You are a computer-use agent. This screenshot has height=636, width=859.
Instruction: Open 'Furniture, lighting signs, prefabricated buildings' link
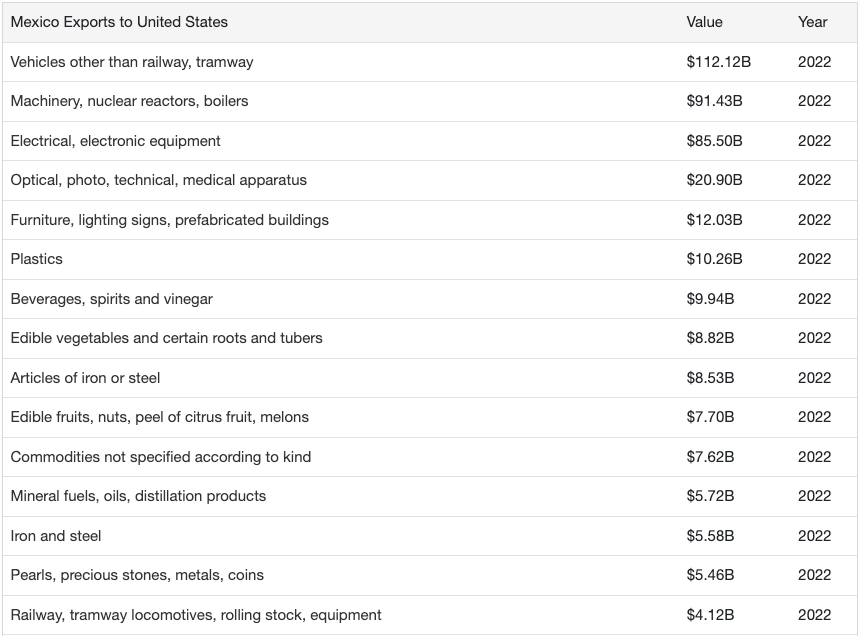click(170, 220)
